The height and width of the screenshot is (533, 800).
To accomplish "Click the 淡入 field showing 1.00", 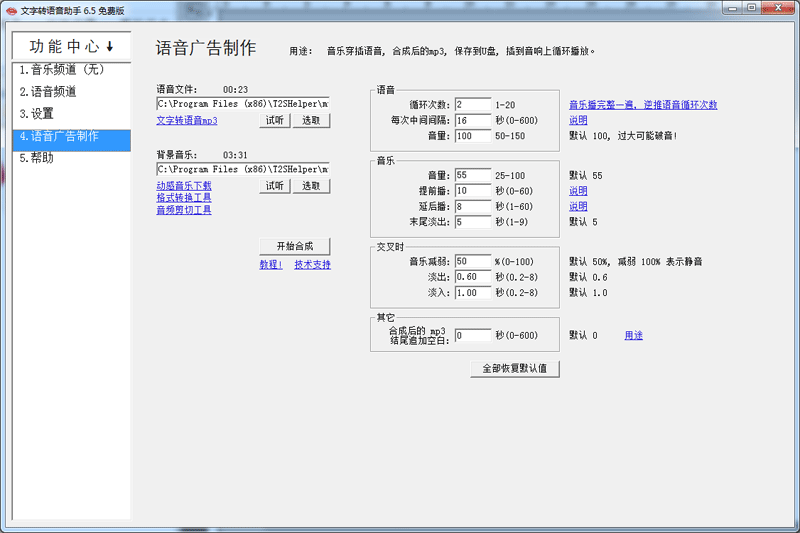I will (x=473, y=293).
